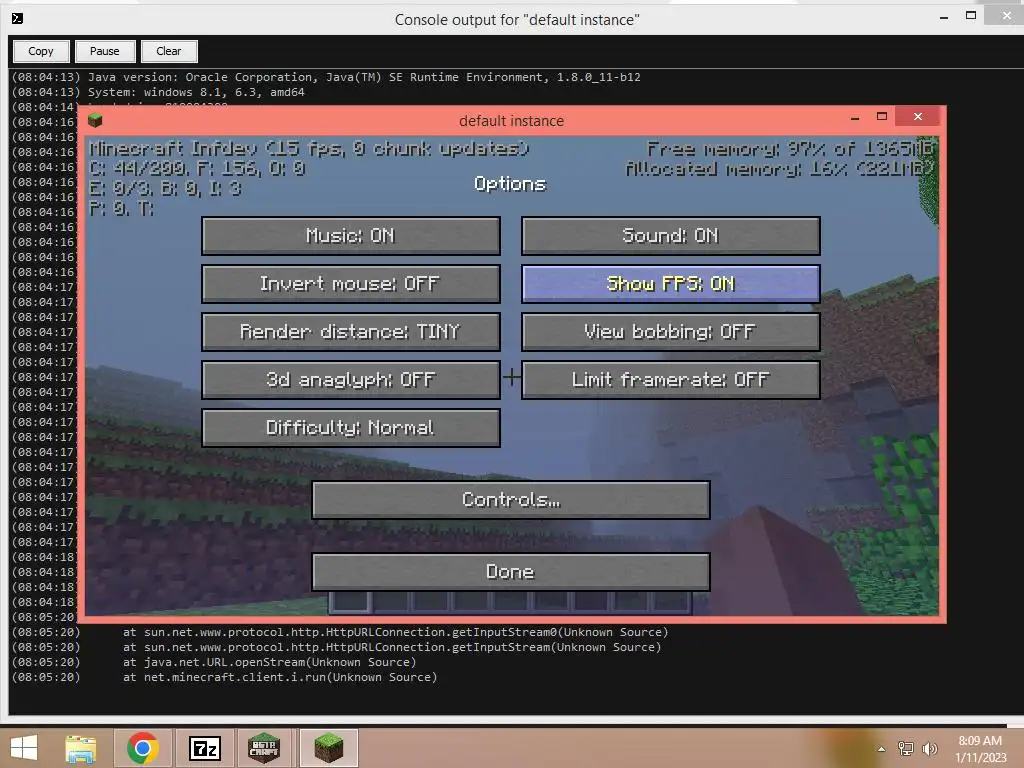Screen dimensions: 1024x768
Task: Maximize the Console output window
Action: coord(971,16)
